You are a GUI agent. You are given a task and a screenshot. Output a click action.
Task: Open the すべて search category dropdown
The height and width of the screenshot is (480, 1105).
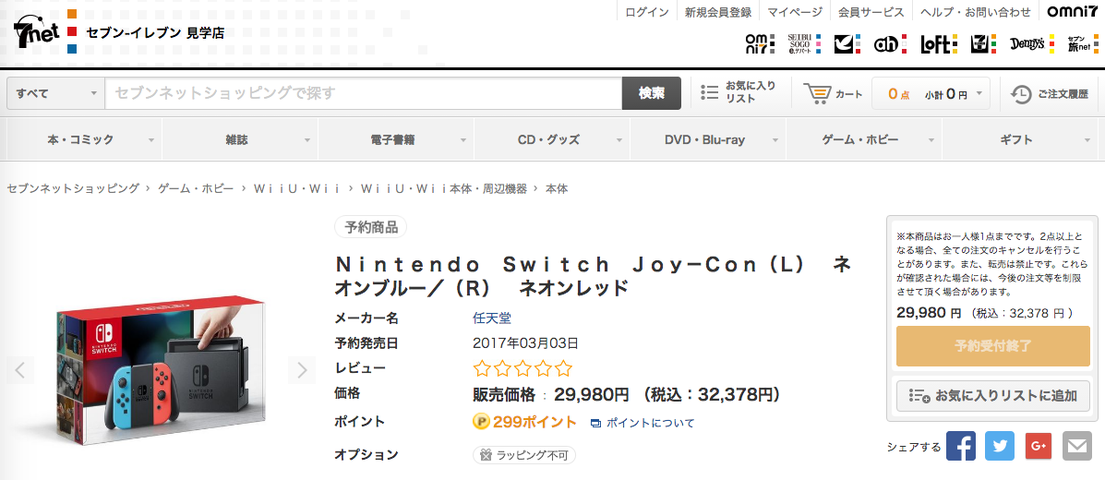tap(55, 93)
